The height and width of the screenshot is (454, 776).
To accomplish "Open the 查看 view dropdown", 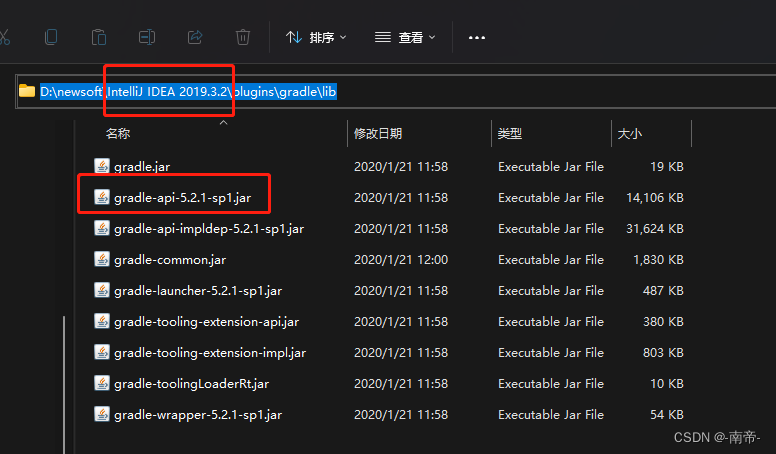I will point(405,37).
